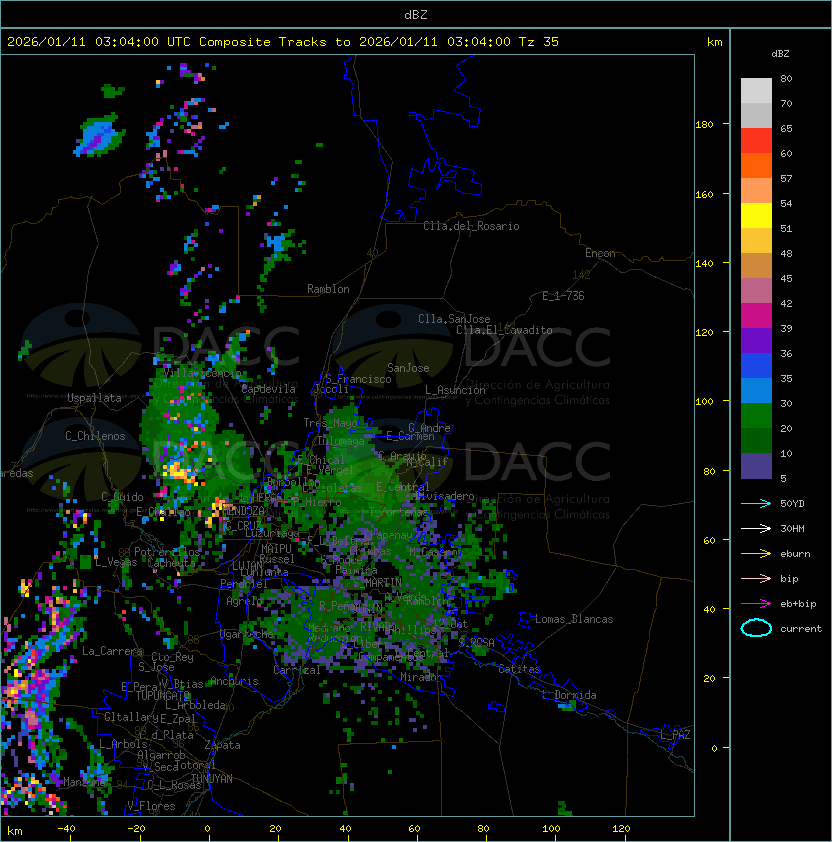This screenshot has height=842, width=832.
Task: Click the cyan 50YD arrow in legend
Action: (x=756, y=504)
